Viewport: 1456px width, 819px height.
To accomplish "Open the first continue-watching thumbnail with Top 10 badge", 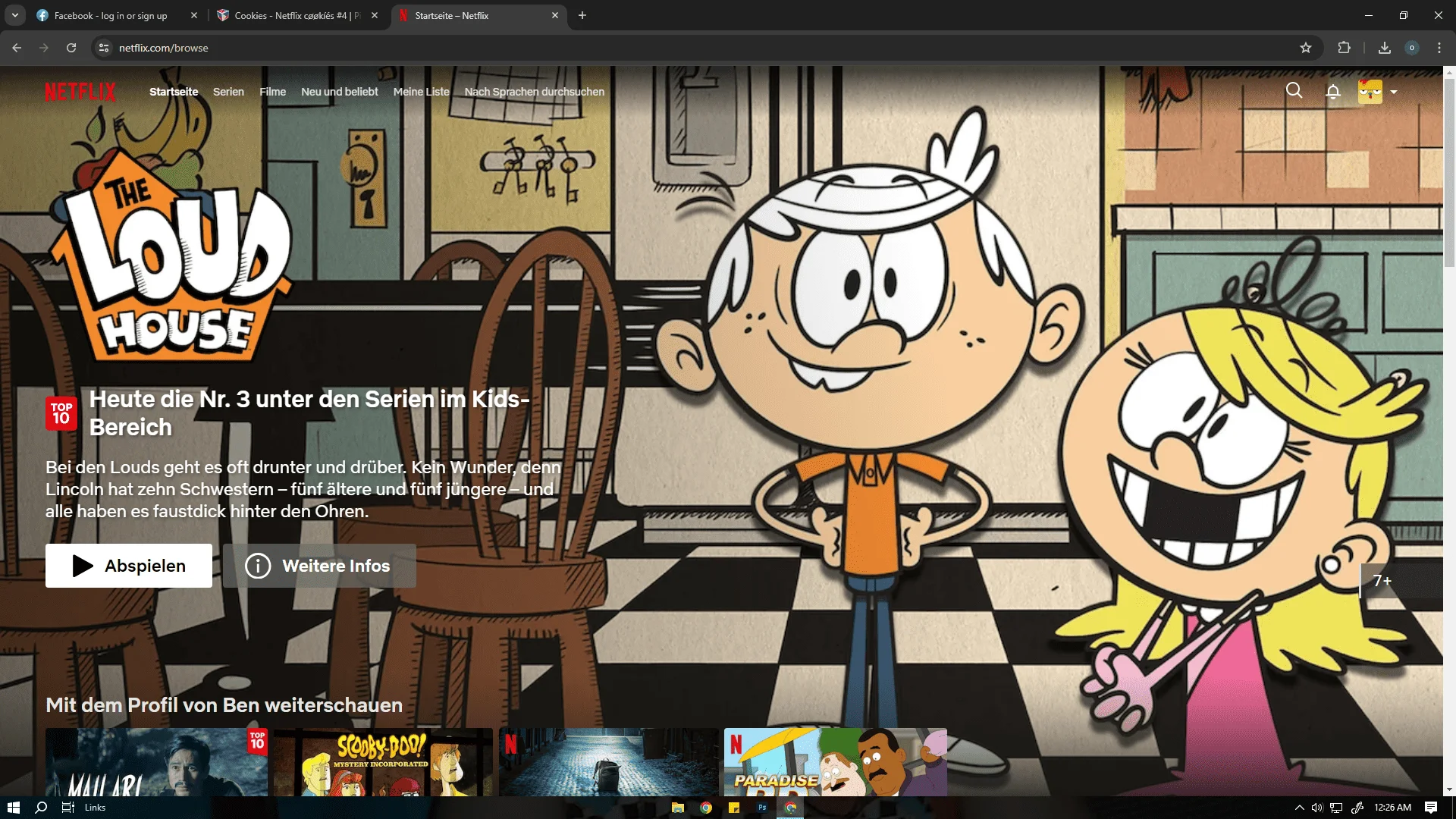I will 156,762.
